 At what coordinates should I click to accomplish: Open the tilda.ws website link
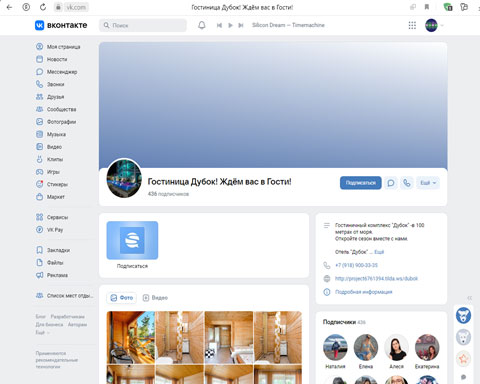(376, 279)
